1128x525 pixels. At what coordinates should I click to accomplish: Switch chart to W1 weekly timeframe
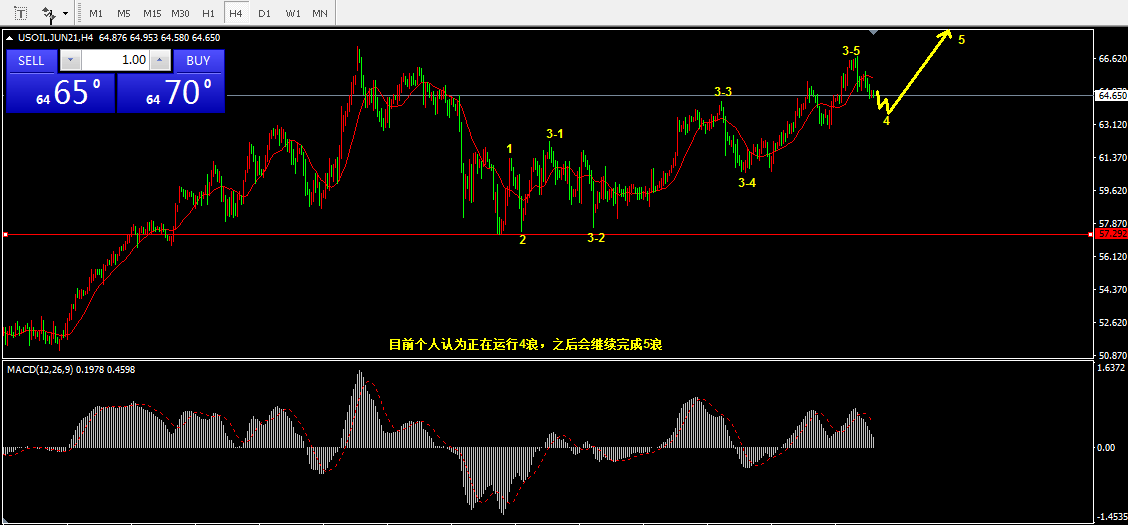click(293, 13)
